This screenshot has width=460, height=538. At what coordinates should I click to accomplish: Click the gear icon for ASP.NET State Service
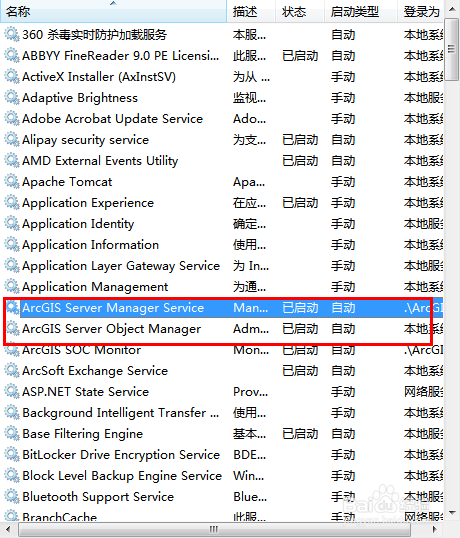[x=12, y=391]
